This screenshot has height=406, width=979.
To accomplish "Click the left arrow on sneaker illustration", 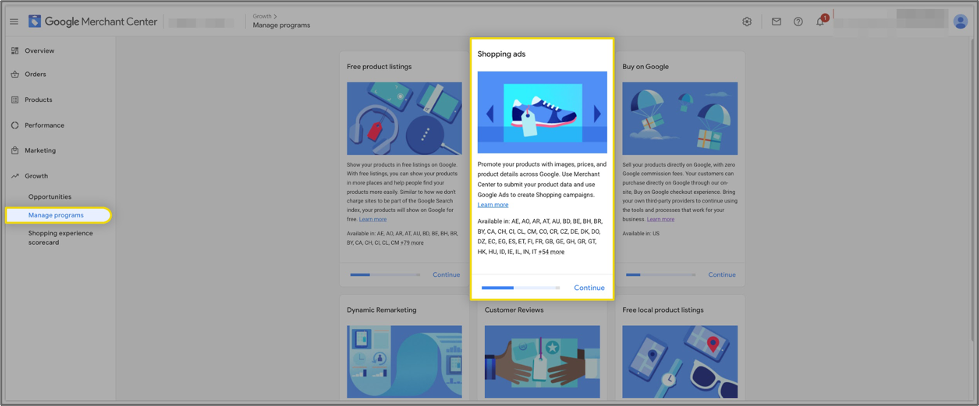I will click(490, 114).
